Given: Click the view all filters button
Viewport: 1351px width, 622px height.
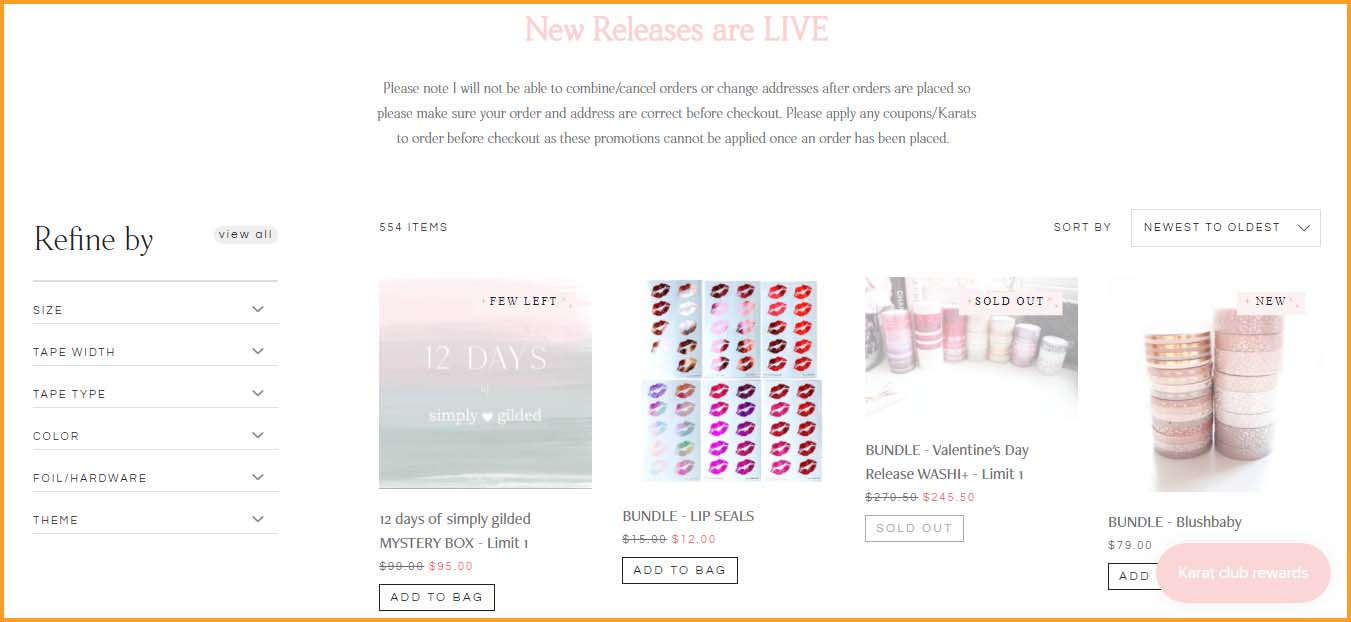Looking at the screenshot, I should pyautogui.click(x=245, y=234).
